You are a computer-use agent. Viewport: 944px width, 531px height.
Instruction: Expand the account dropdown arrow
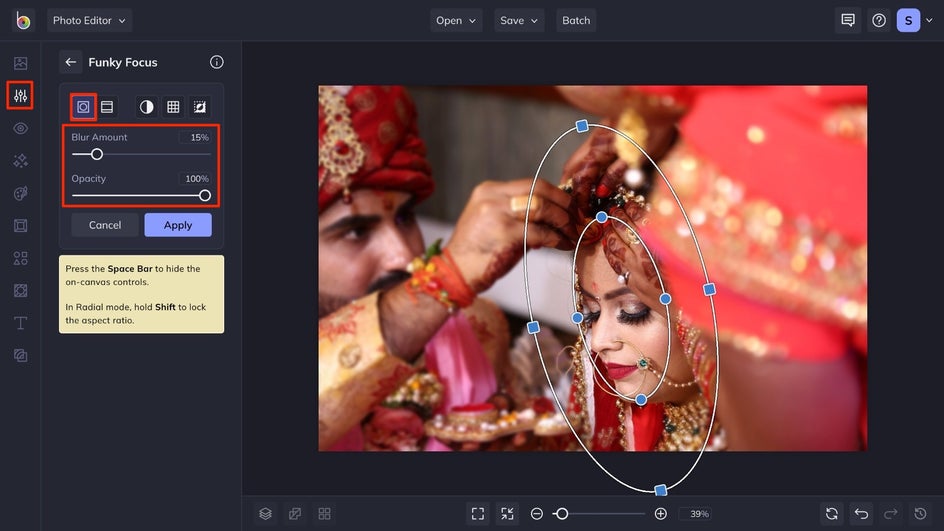pyautogui.click(x=929, y=20)
